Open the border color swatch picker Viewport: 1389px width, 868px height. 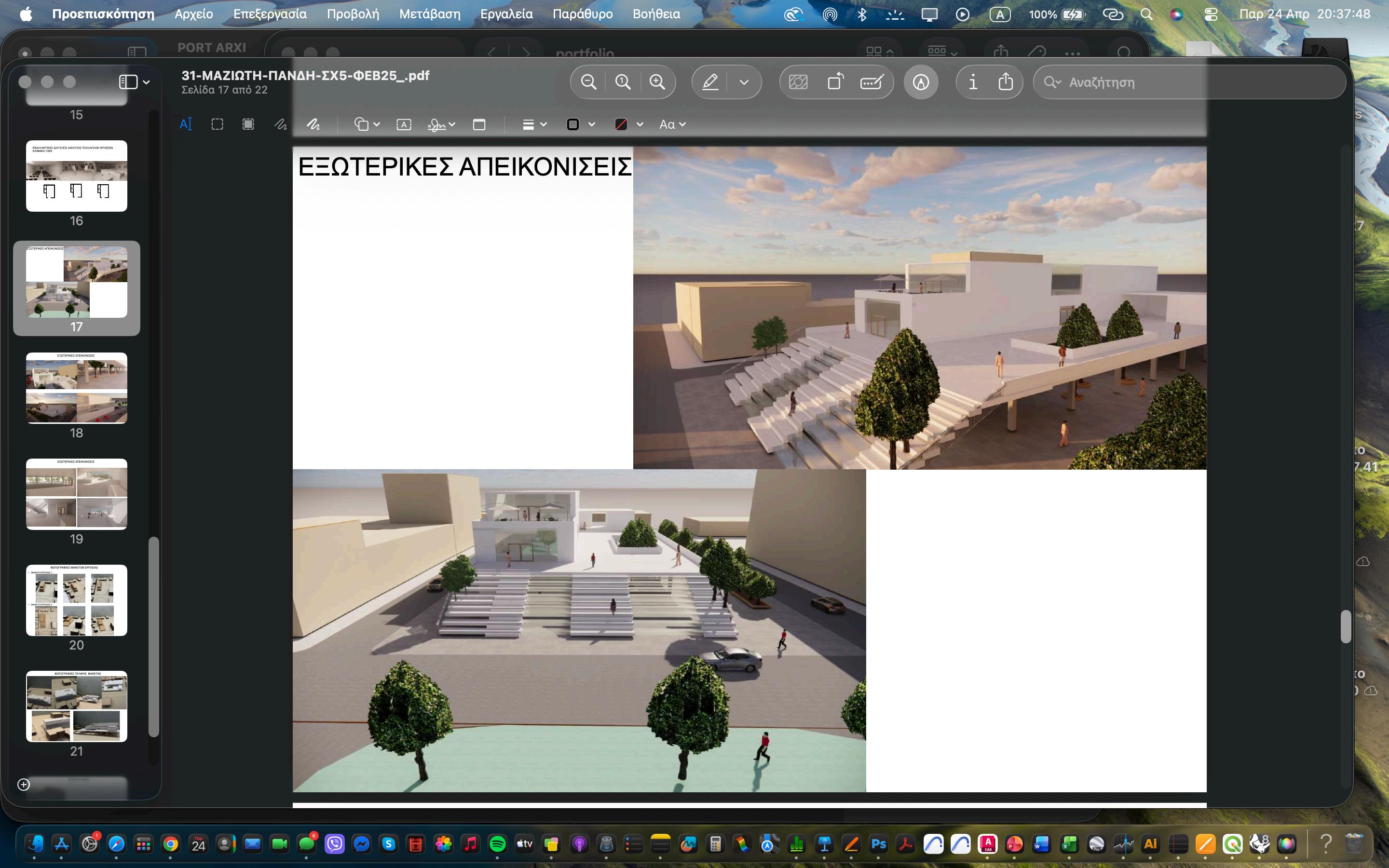580,124
